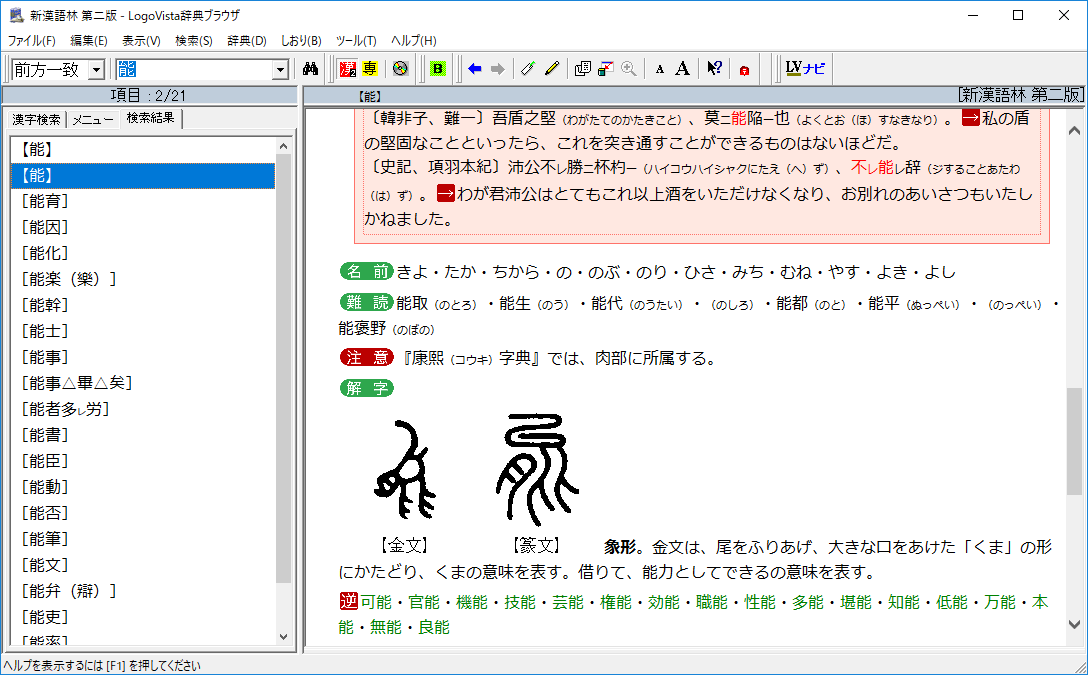
Task: Follow the 可能 reverse-lookup link
Action: point(376,602)
